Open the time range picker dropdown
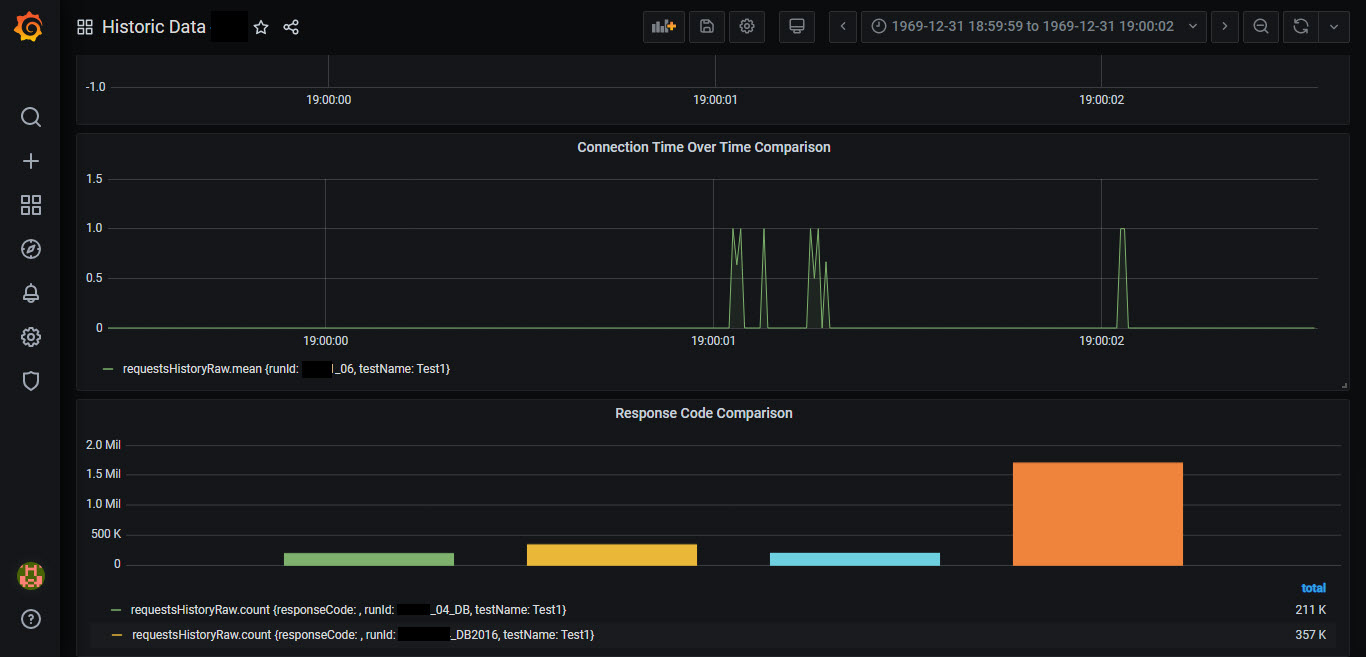Image resolution: width=1366 pixels, height=657 pixels. 1034,27
